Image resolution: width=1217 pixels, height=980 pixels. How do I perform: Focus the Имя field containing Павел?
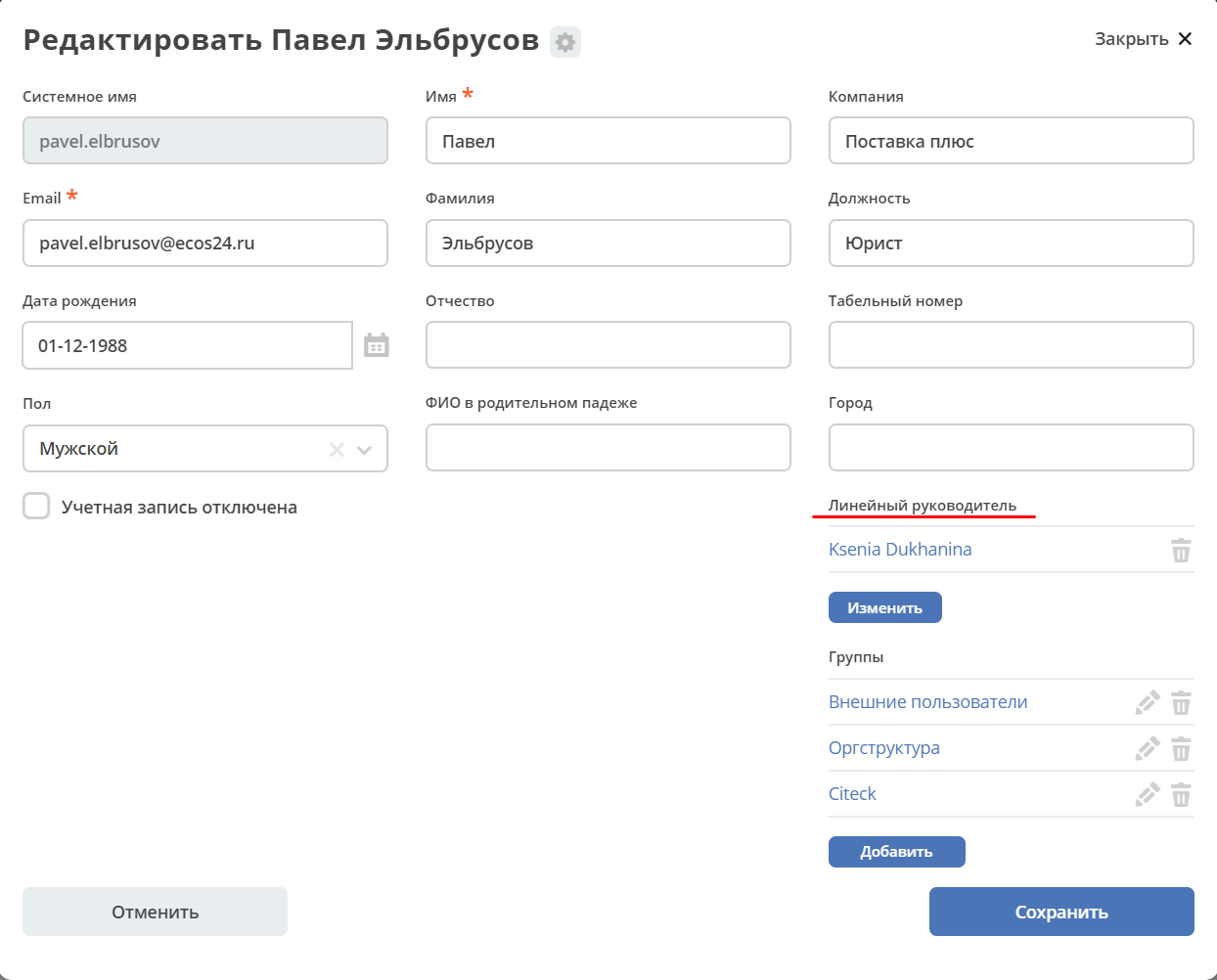pyautogui.click(x=608, y=141)
